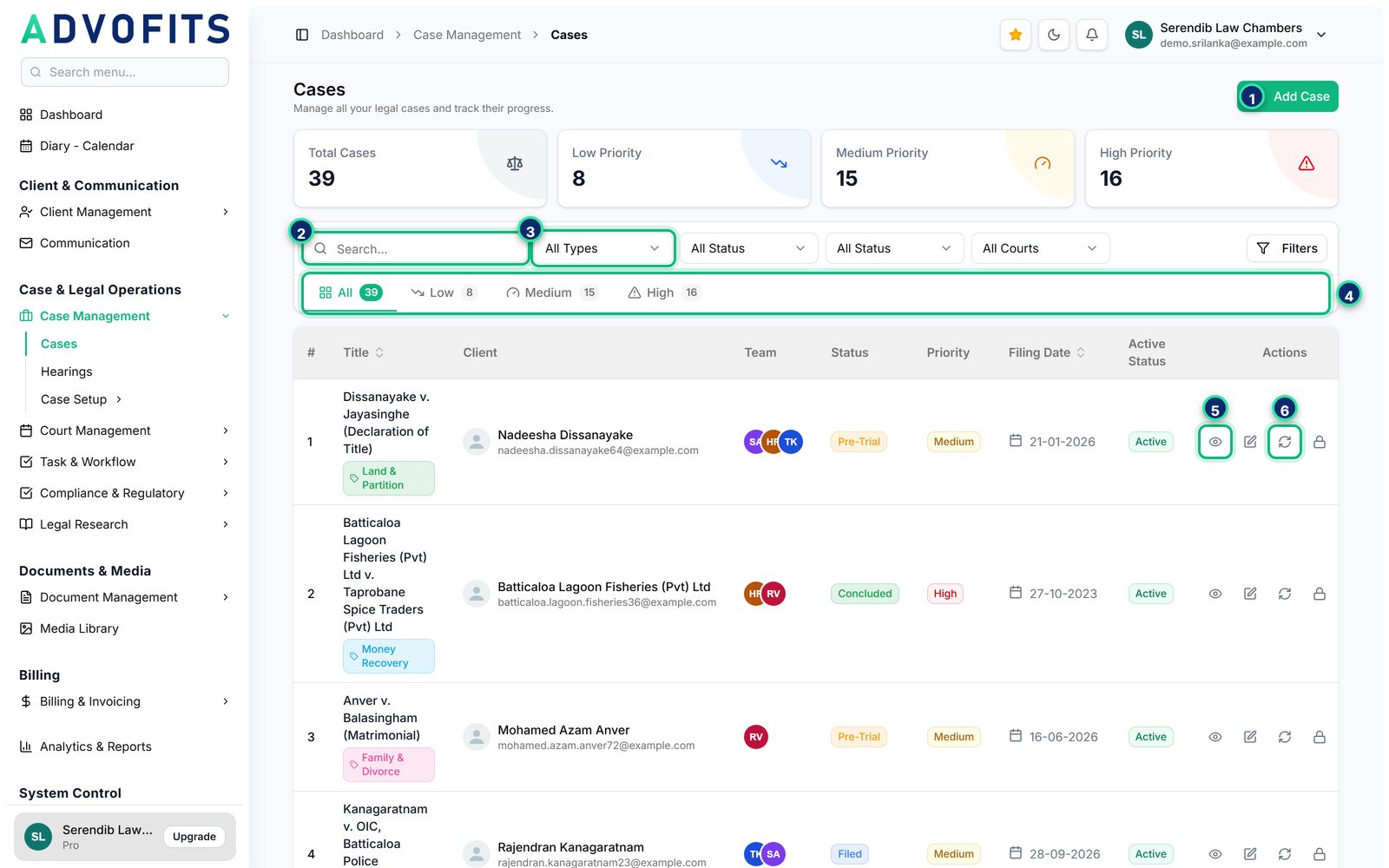Select the High priority tab

[664, 293]
